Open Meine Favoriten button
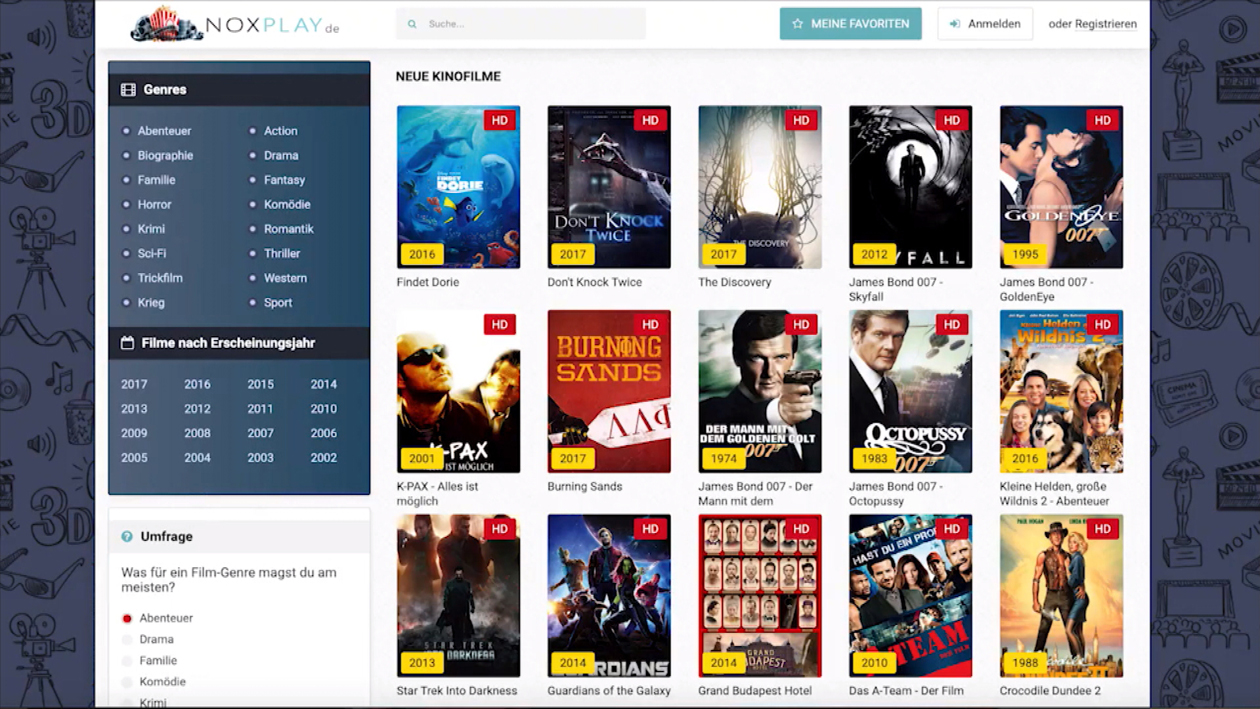1260x709 pixels. (851, 24)
